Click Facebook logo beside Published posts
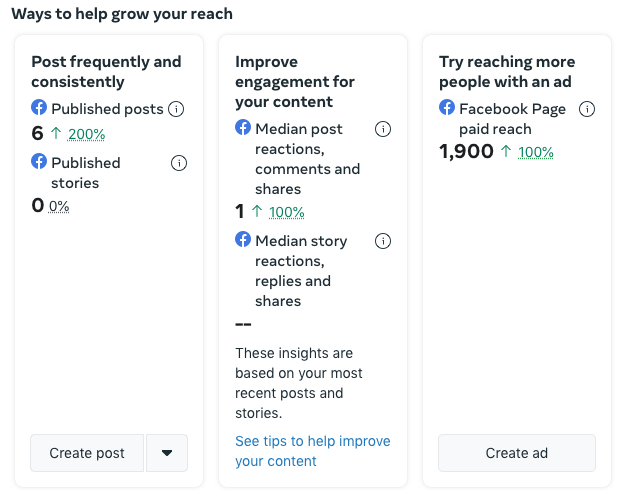The width and height of the screenshot is (621, 492). pyautogui.click(x=39, y=108)
